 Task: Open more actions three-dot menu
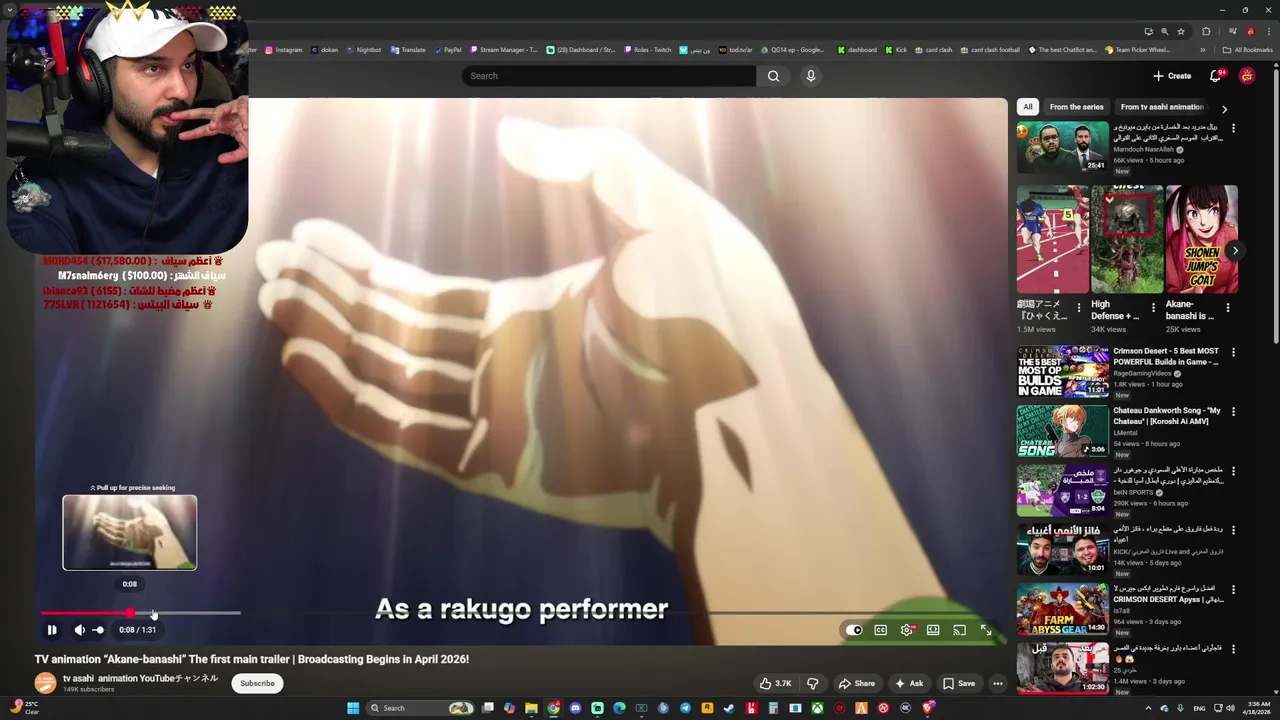(x=997, y=683)
